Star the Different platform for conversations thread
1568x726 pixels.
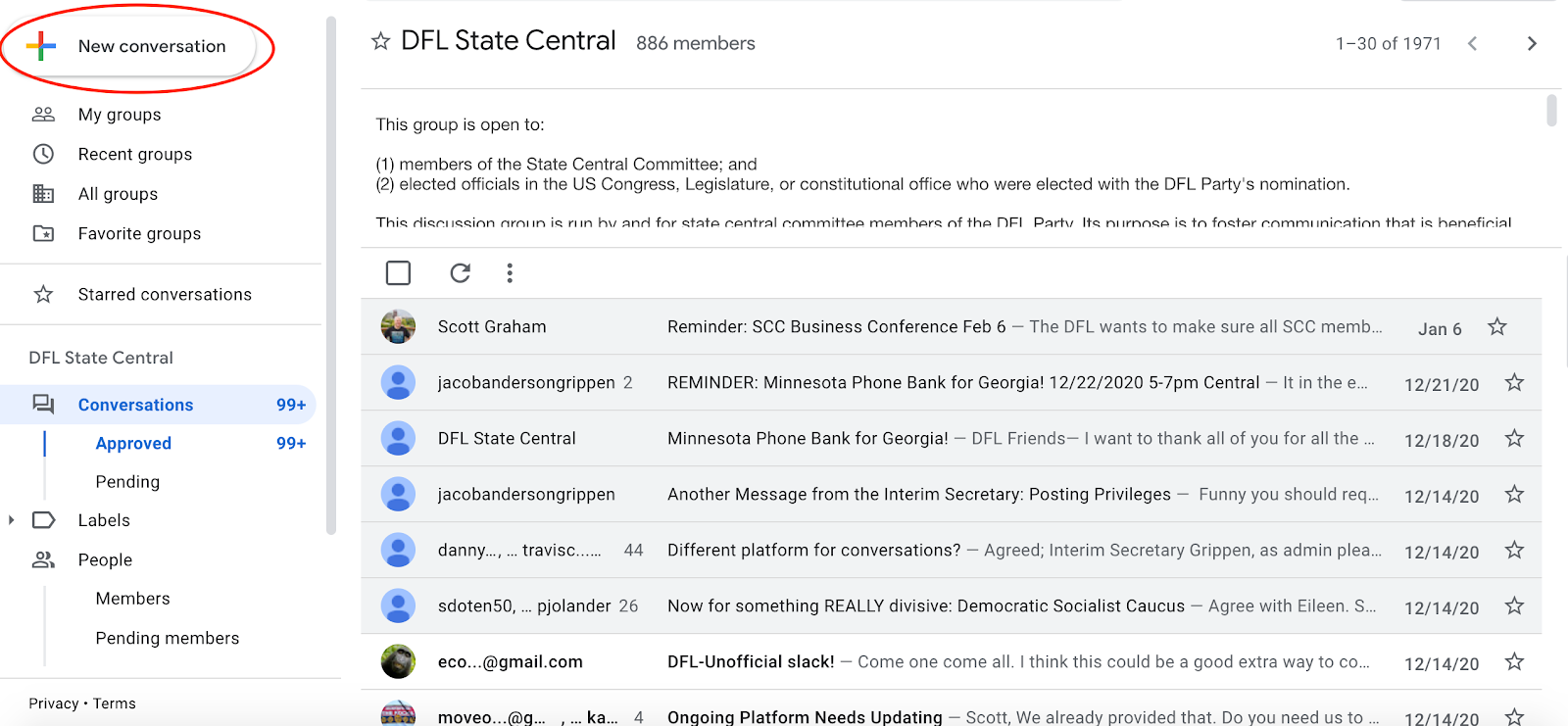point(1514,550)
